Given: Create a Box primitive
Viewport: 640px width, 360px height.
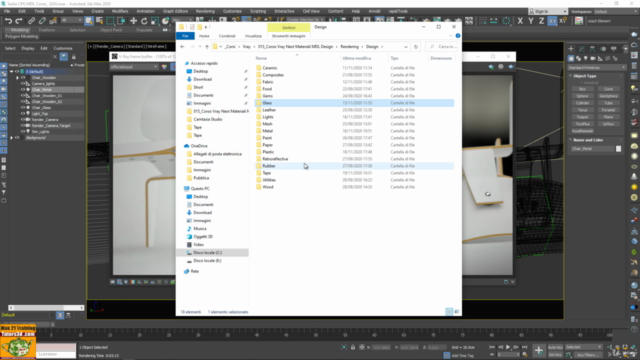Looking at the screenshot, I should pos(582,89).
